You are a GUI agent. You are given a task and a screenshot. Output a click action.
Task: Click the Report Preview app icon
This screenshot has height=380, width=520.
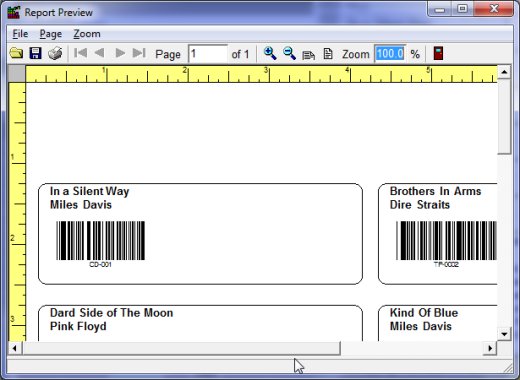[x=14, y=12]
